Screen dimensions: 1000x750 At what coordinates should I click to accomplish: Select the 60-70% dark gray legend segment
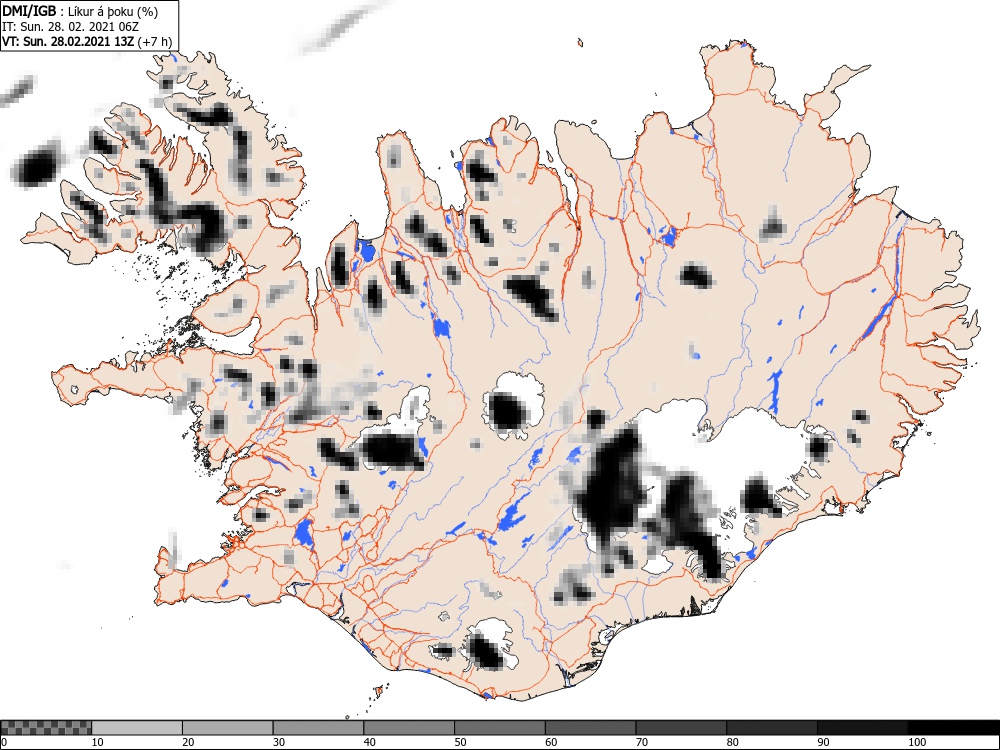[591, 728]
